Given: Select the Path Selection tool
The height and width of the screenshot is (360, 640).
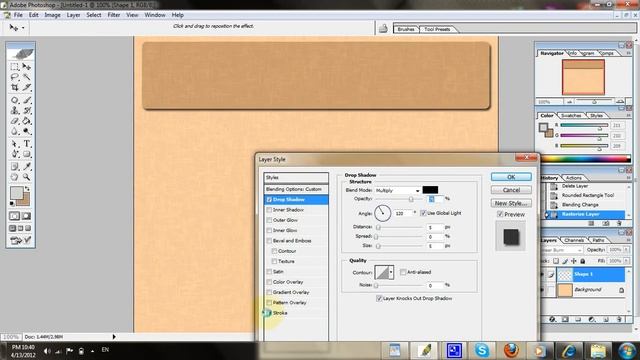Looking at the screenshot, I should (x=15, y=144).
